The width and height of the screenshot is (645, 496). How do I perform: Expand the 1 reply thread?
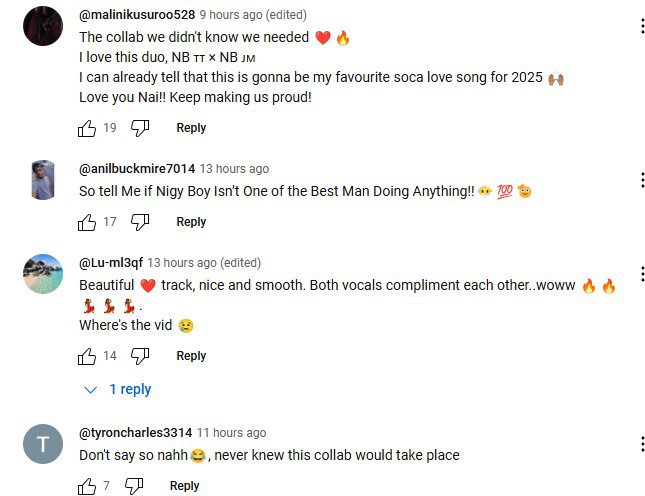pos(118,389)
